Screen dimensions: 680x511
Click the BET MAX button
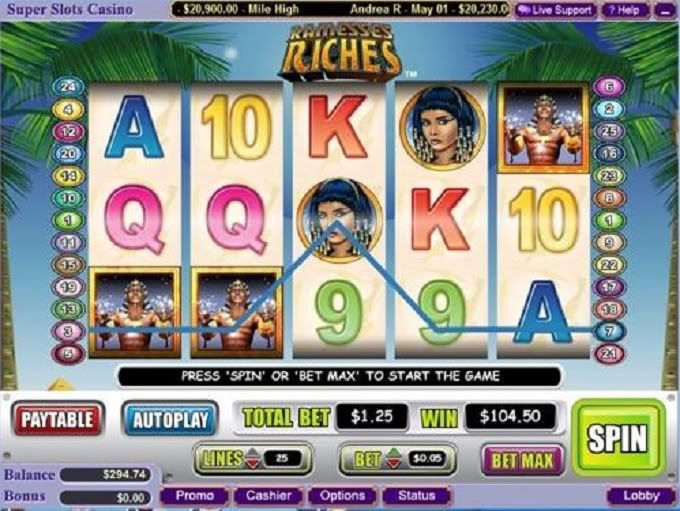(522, 460)
